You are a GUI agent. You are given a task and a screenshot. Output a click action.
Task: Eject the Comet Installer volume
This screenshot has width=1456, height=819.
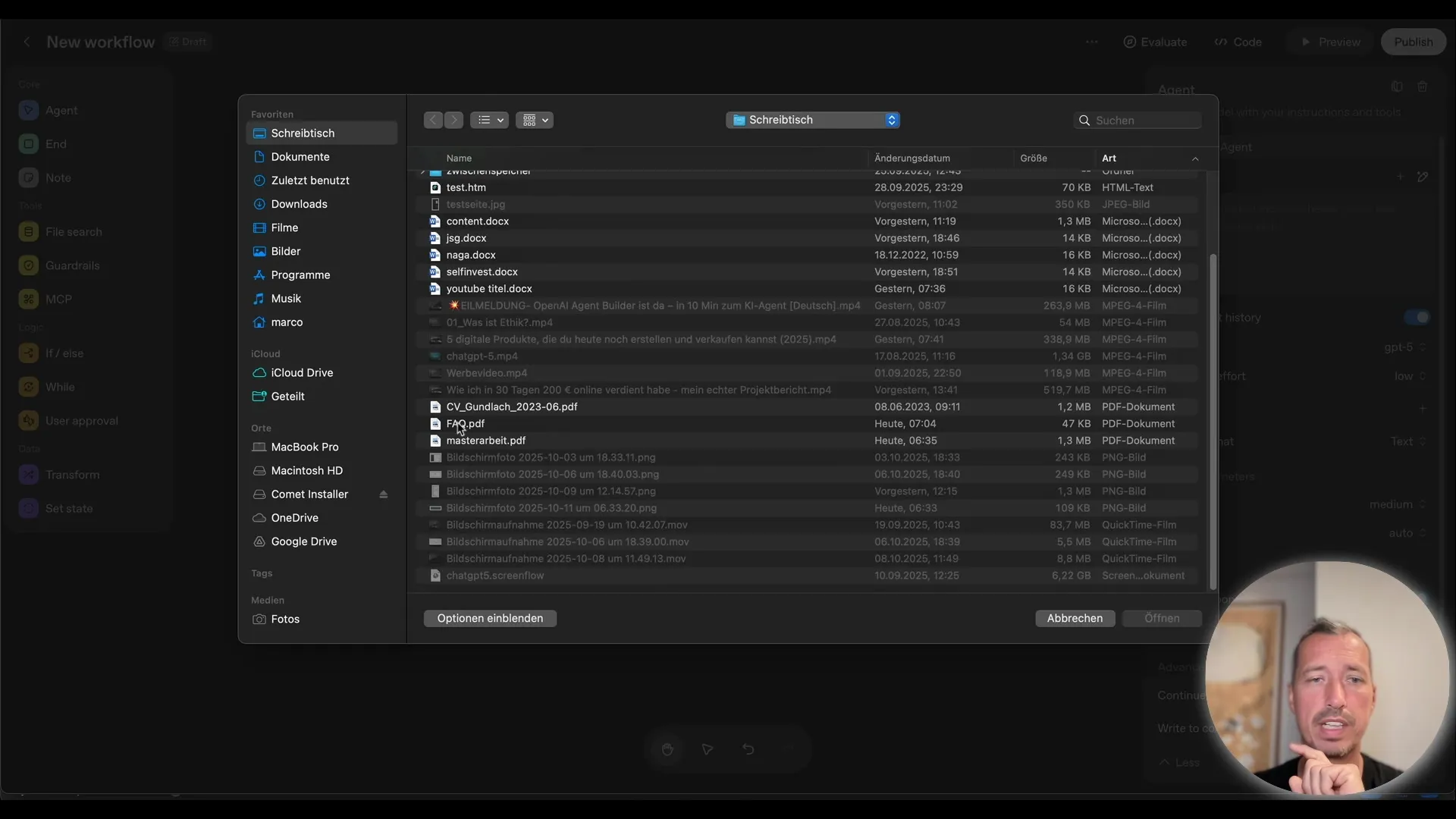click(x=384, y=494)
